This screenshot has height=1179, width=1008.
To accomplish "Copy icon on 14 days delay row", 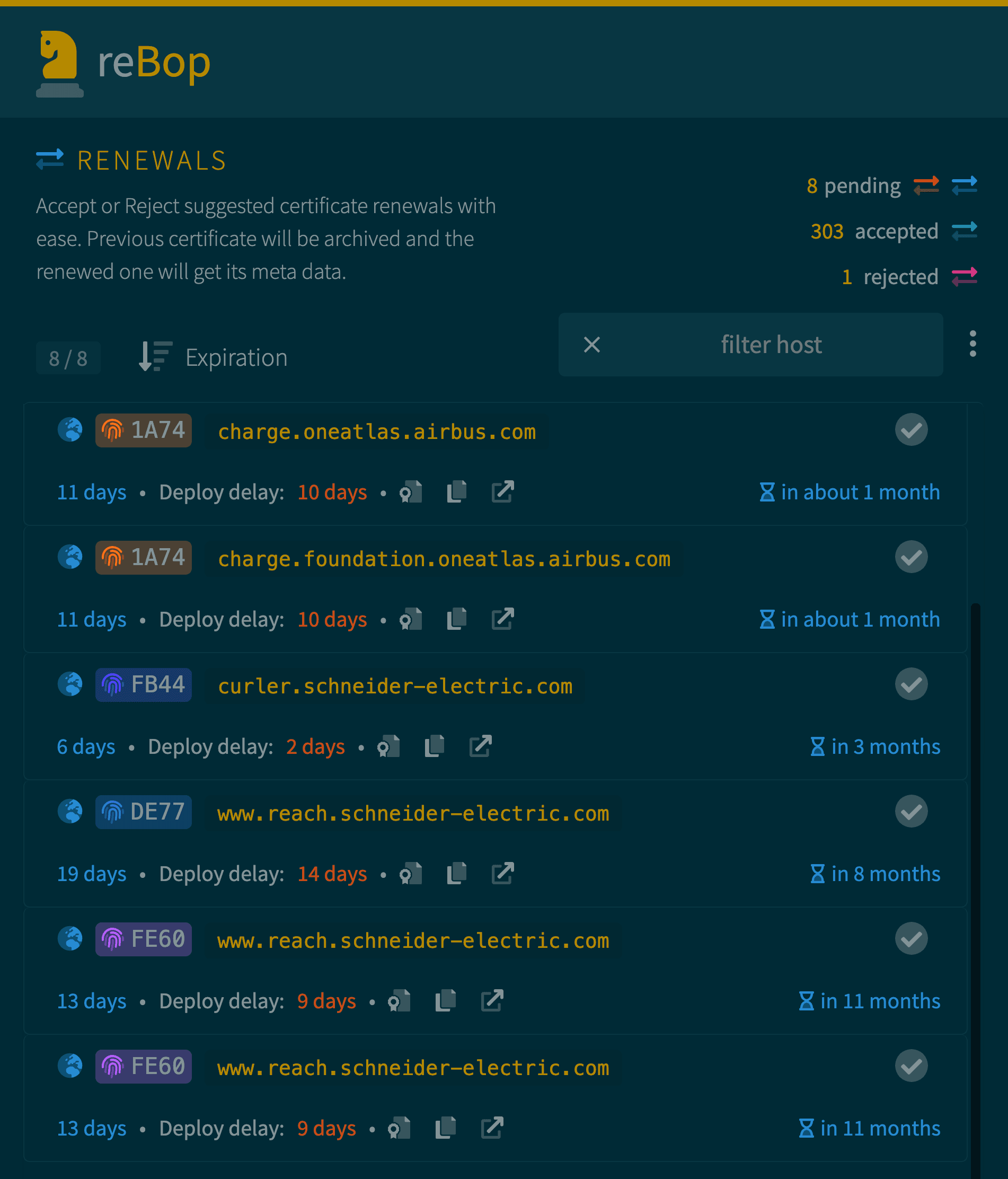I will pos(457,874).
